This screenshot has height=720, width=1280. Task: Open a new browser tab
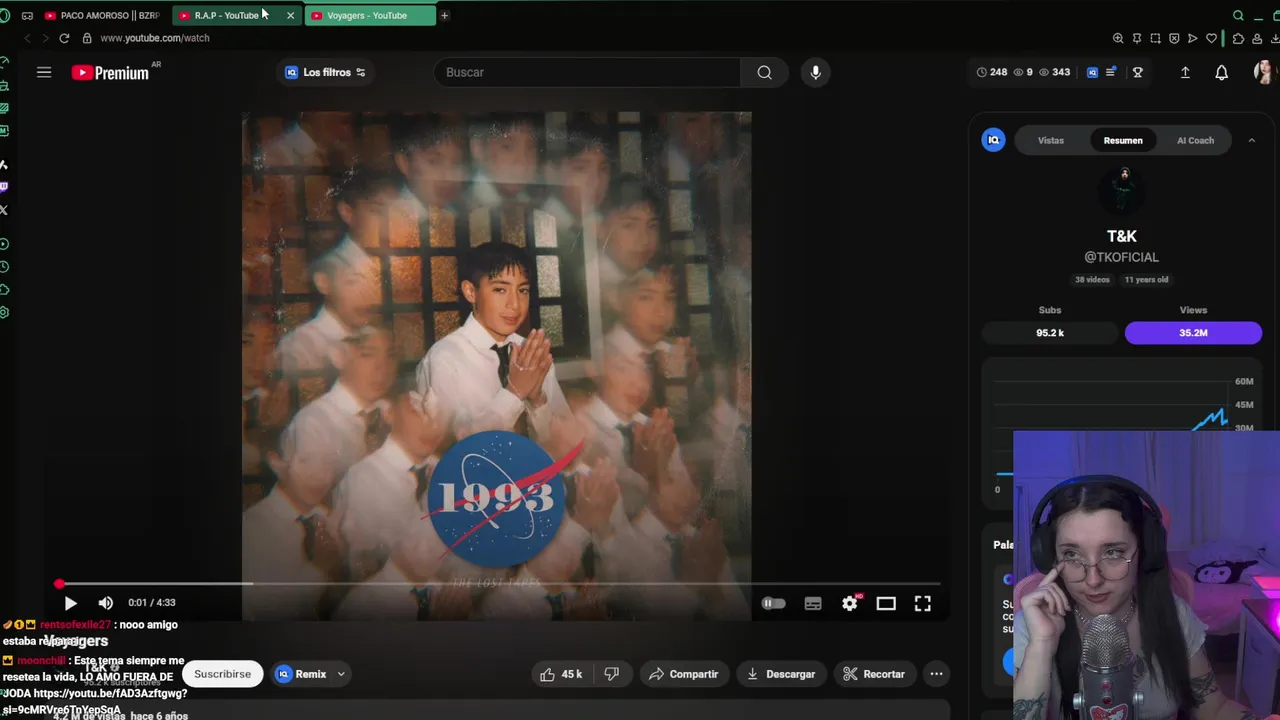coord(444,15)
